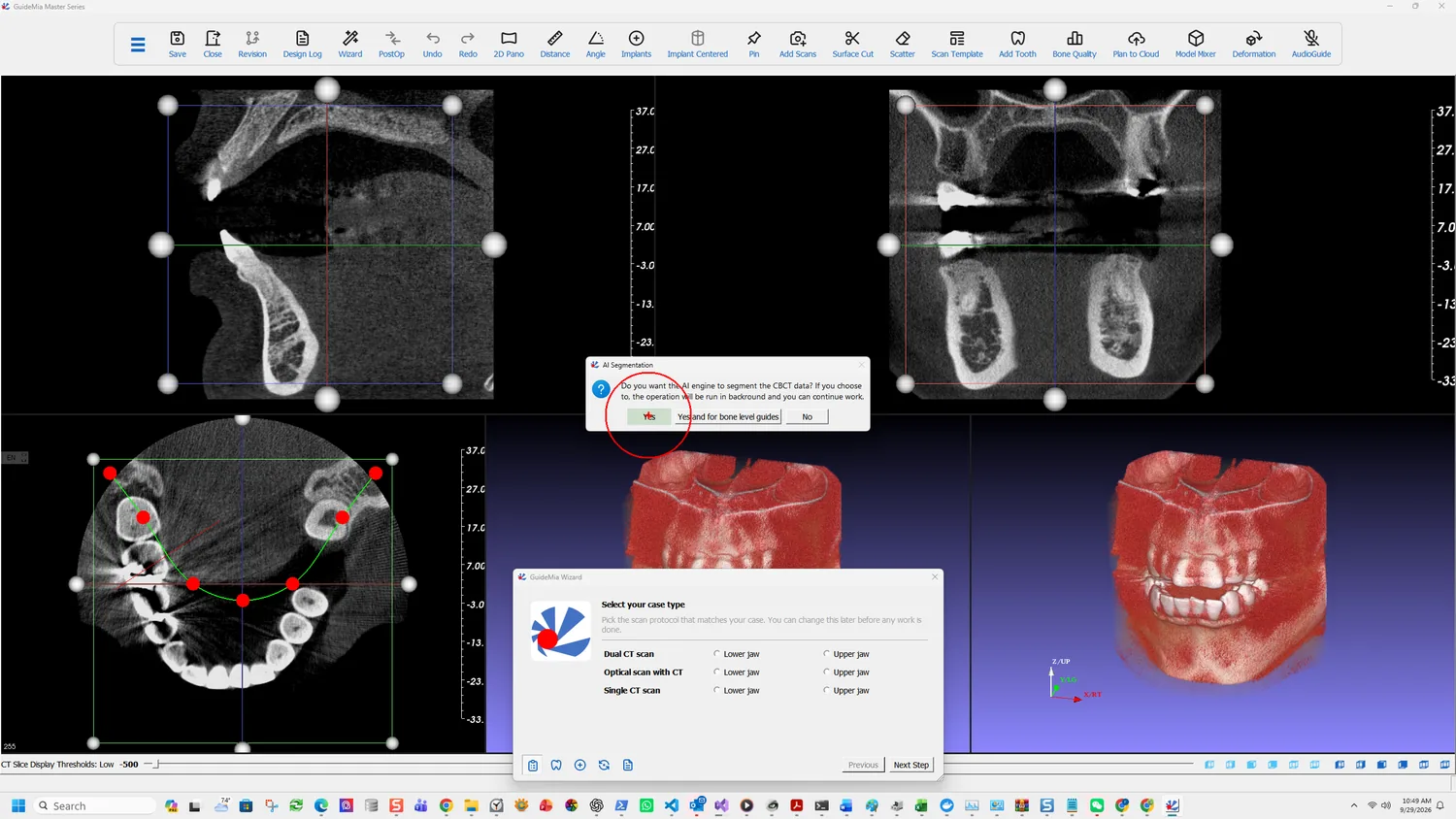Adjust the CT Slice Display Threshold Low slider
The image size is (1456, 819).
coord(156,765)
